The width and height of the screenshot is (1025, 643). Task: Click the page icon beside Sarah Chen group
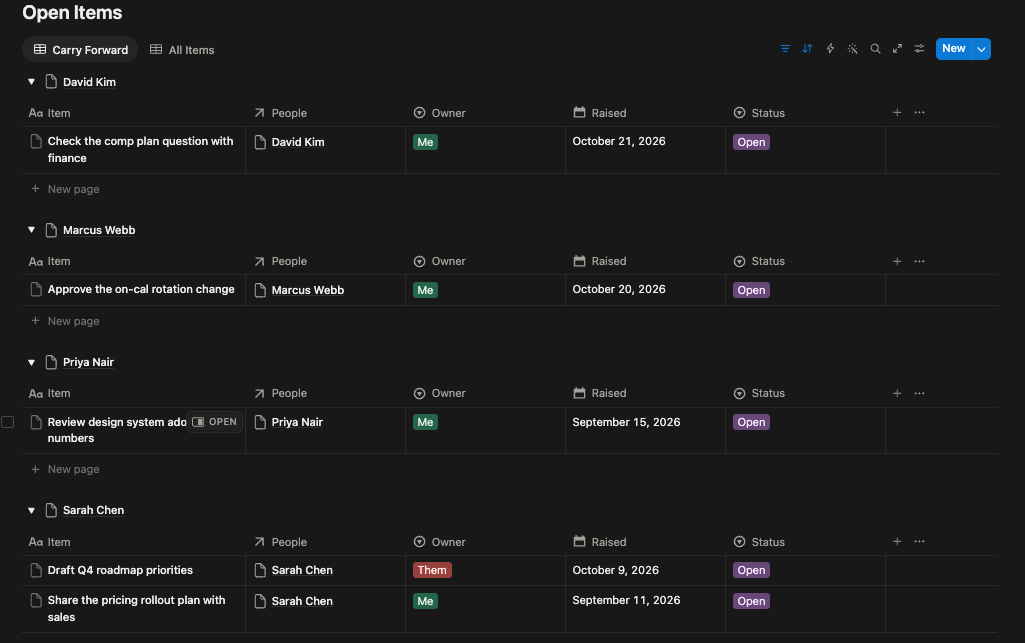[51, 510]
